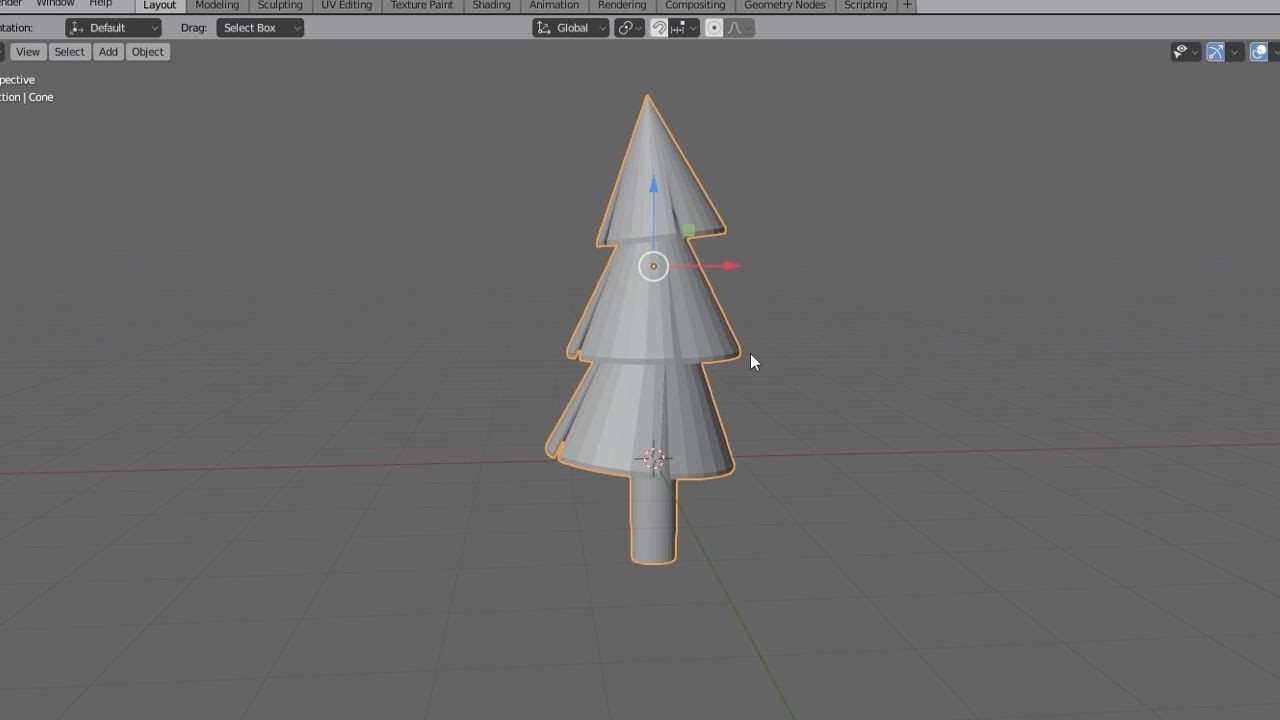Open viewport visibility eye-icon dropdown
Viewport: 1280px width, 720px height.
[x=1186, y=52]
